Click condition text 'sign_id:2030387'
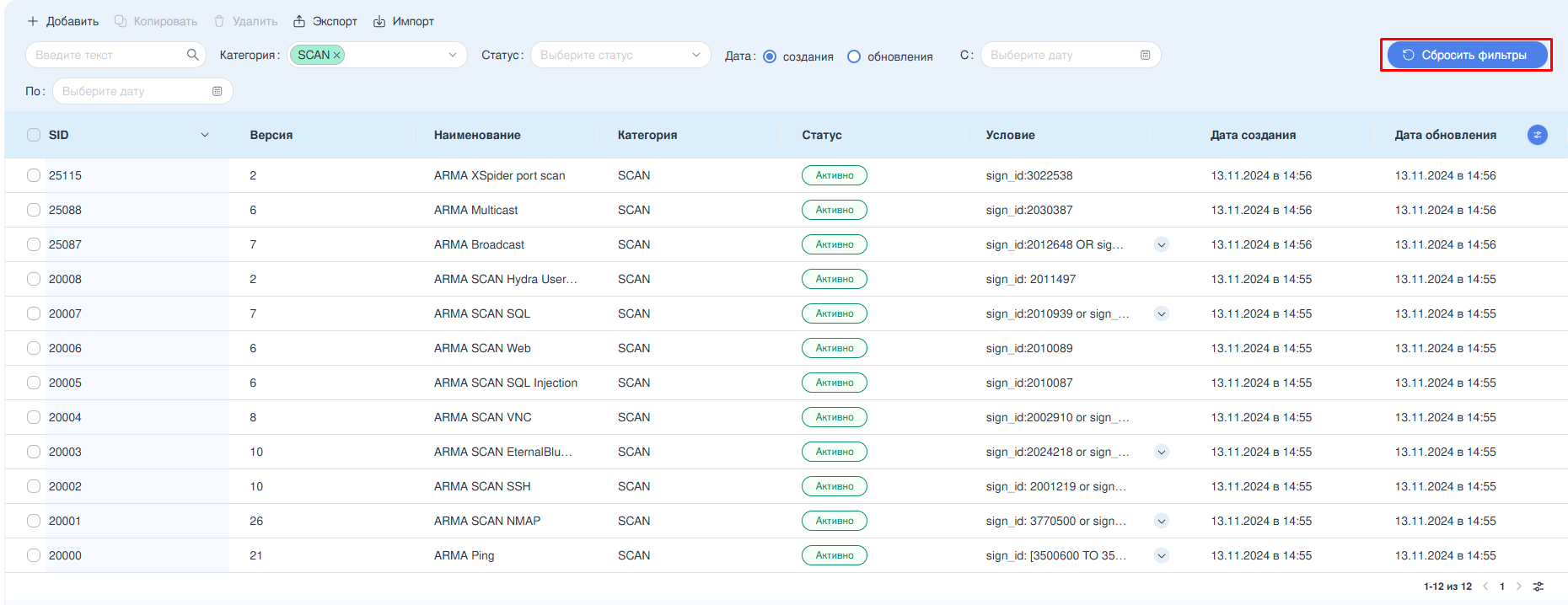This screenshot has width=1568, height=605. [x=1029, y=210]
